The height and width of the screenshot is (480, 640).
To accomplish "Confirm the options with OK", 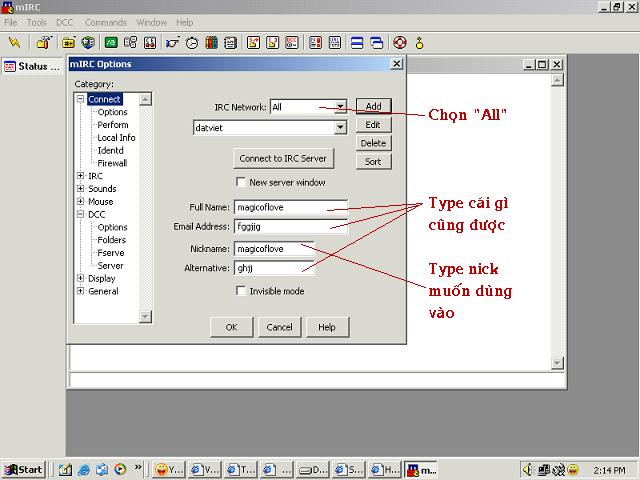I will tap(231, 327).
